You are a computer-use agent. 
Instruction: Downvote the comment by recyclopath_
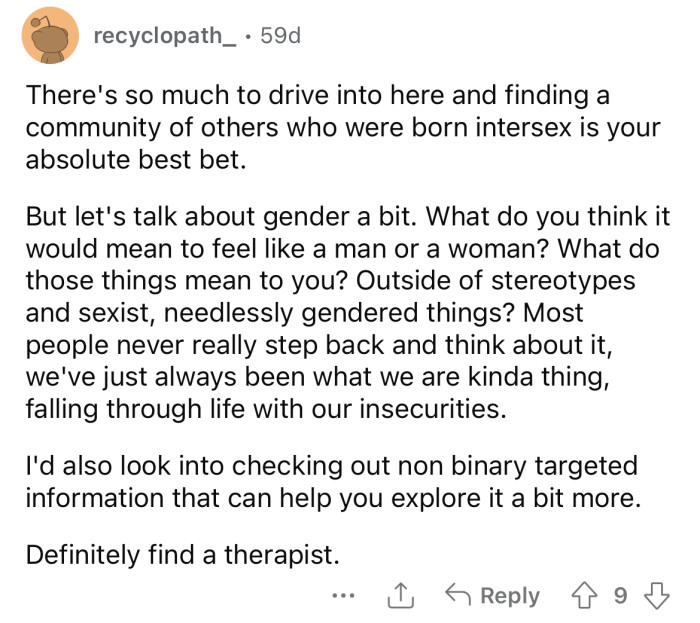[x=659, y=596]
